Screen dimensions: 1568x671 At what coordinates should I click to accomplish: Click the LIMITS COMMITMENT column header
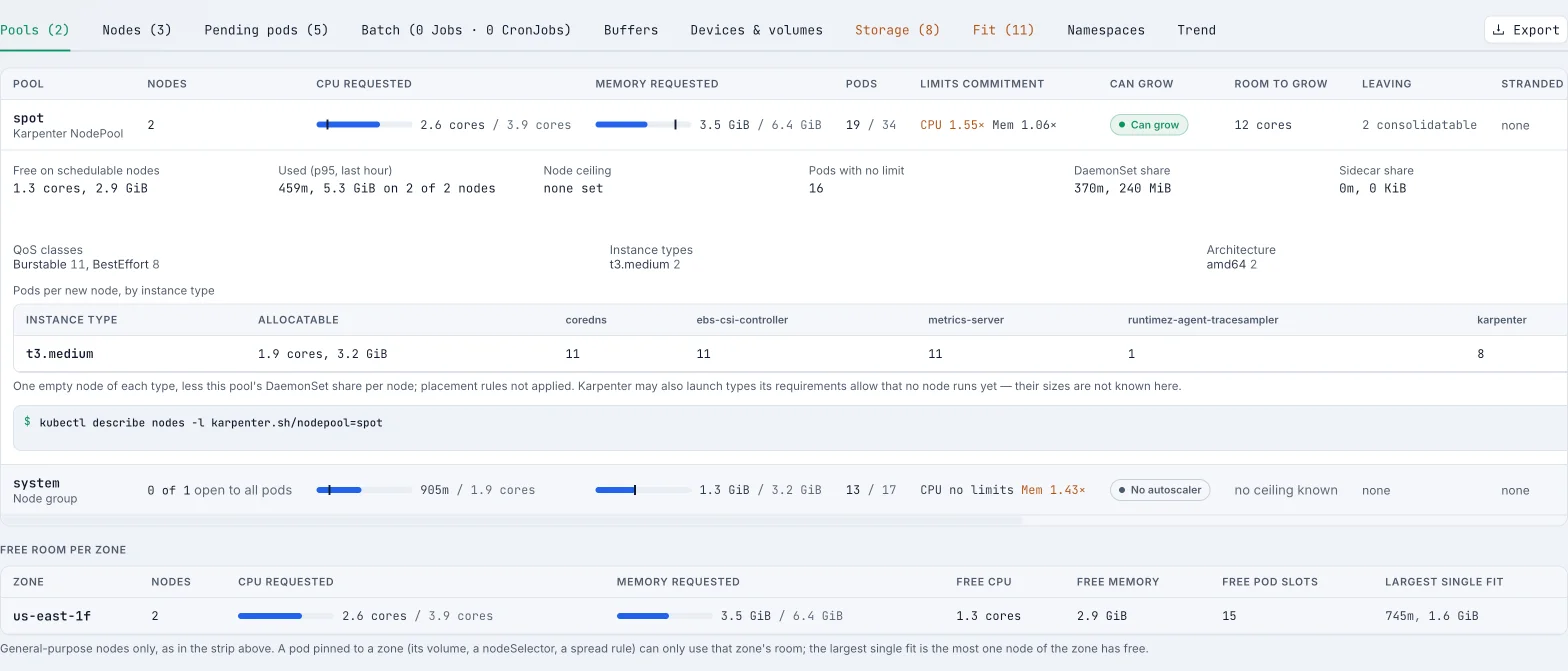(x=982, y=84)
